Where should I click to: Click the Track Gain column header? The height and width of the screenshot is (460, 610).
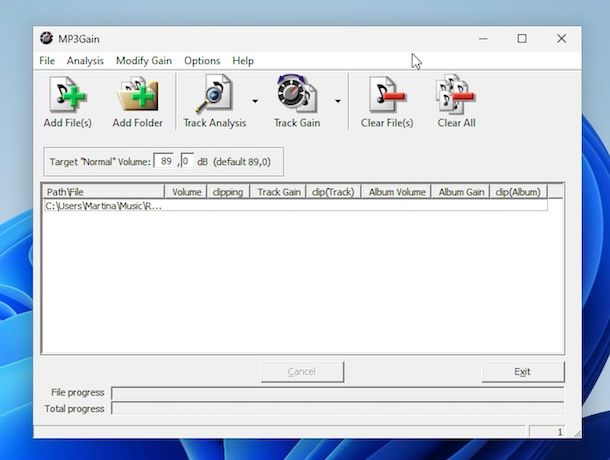[279, 192]
